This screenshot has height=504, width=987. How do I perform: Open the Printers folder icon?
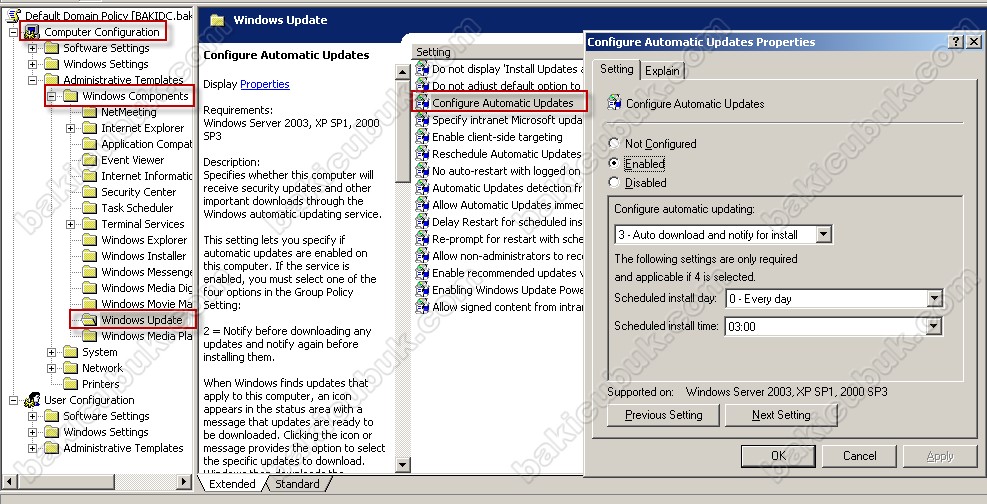point(70,384)
